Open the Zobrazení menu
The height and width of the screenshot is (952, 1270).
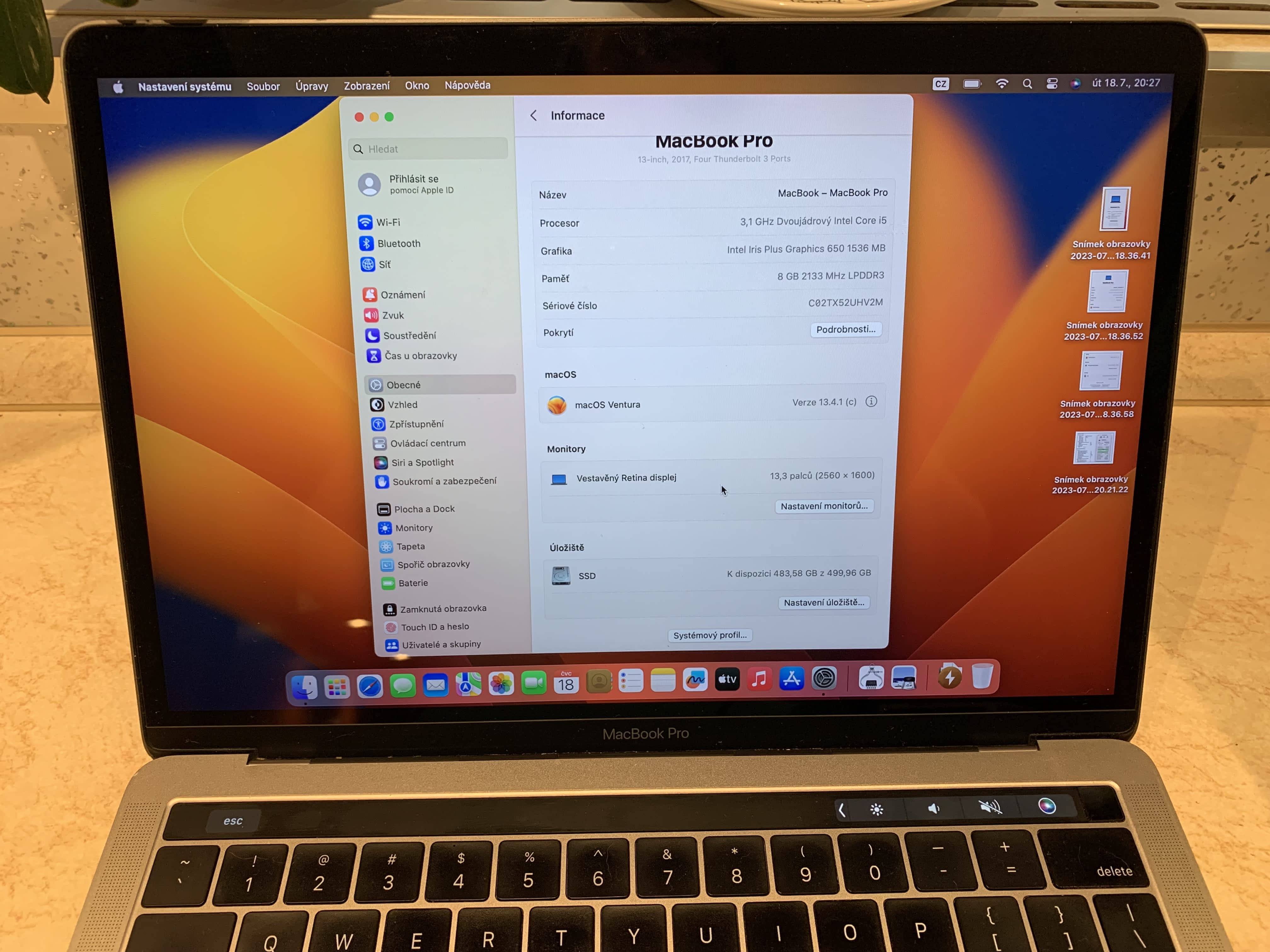click(x=366, y=86)
